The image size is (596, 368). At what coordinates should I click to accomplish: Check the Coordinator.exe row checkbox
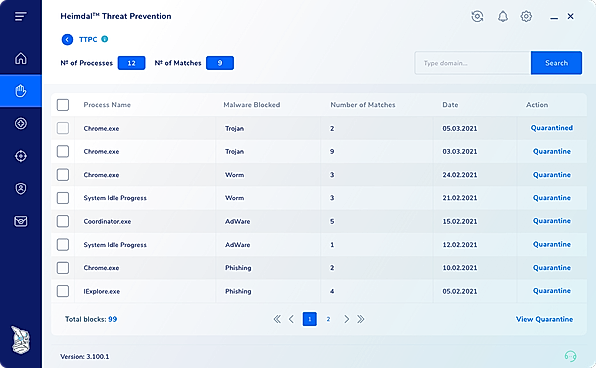tap(63, 221)
